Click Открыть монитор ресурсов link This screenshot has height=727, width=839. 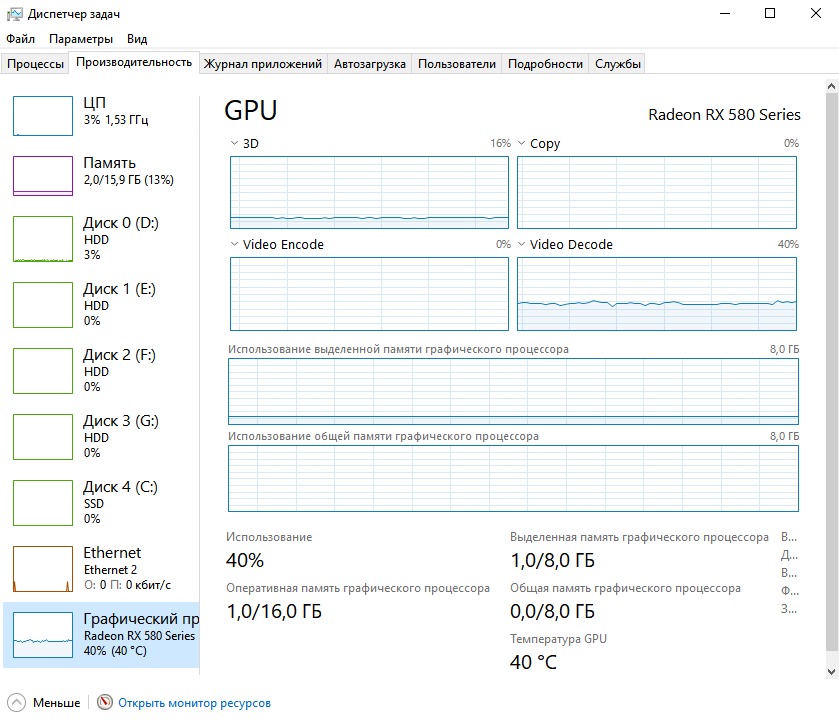click(x=194, y=703)
